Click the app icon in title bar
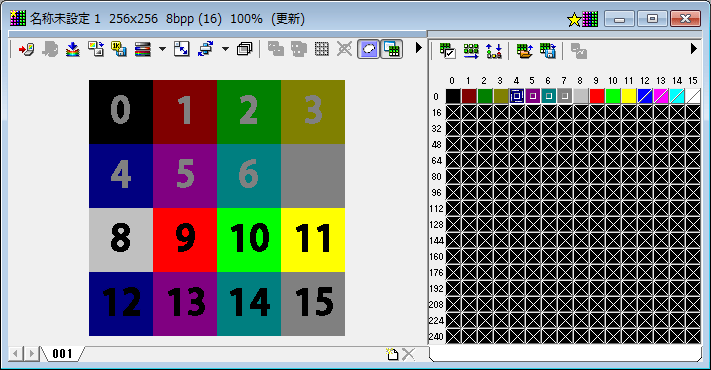 (18, 18)
